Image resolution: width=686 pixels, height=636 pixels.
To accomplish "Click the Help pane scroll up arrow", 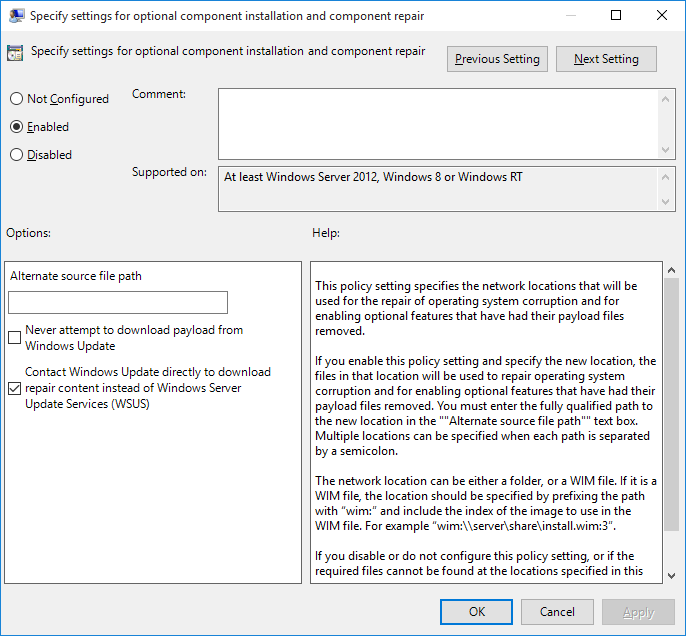I will coord(670,271).
